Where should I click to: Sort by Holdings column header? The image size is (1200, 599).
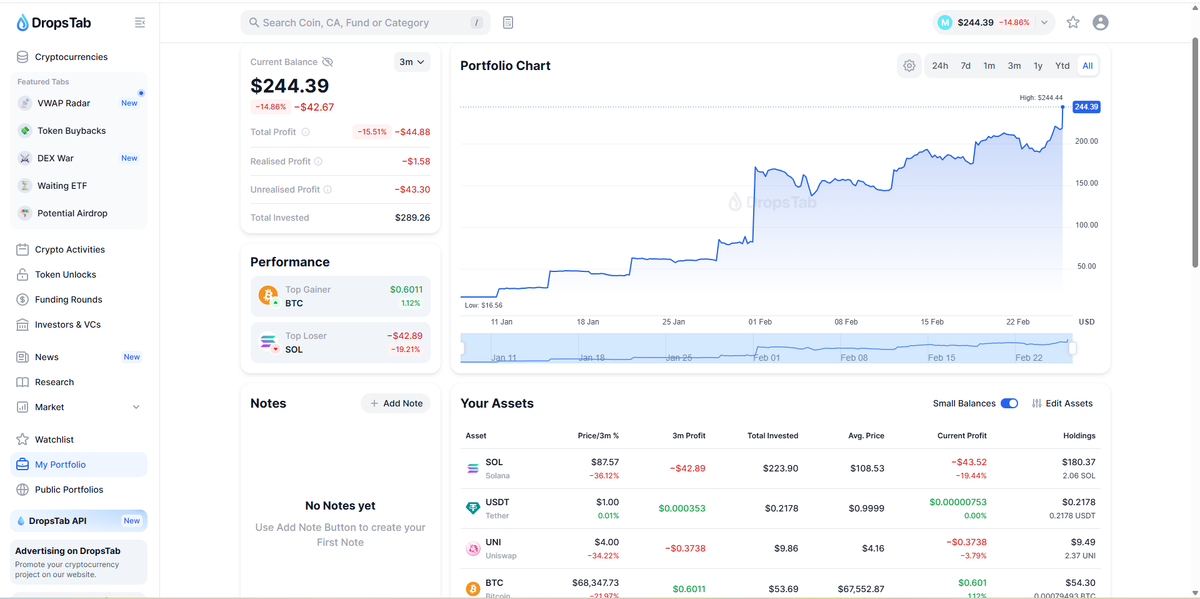coord(1079,436)
